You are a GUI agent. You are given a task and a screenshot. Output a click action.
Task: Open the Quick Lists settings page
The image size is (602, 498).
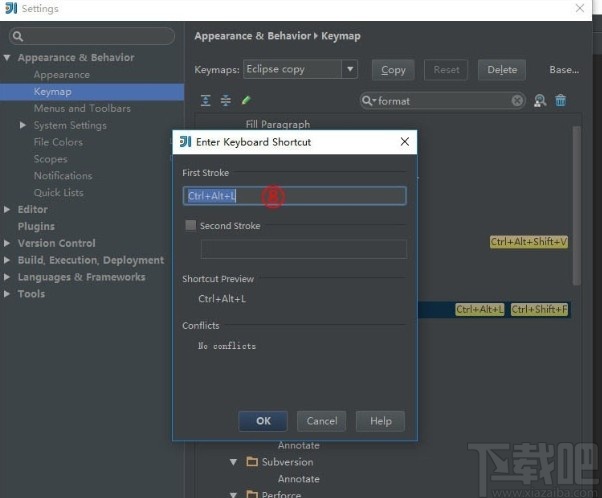click(x=58, y=192)
